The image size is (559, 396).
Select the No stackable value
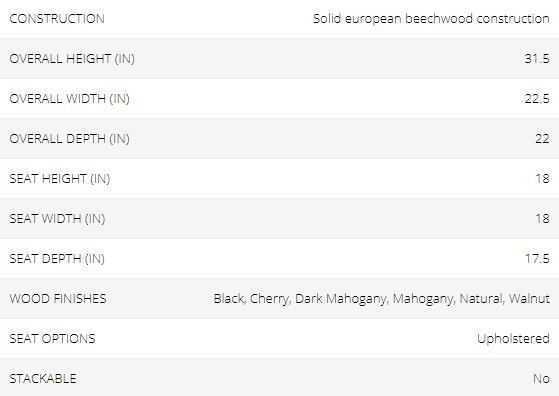tap(541, 379)
